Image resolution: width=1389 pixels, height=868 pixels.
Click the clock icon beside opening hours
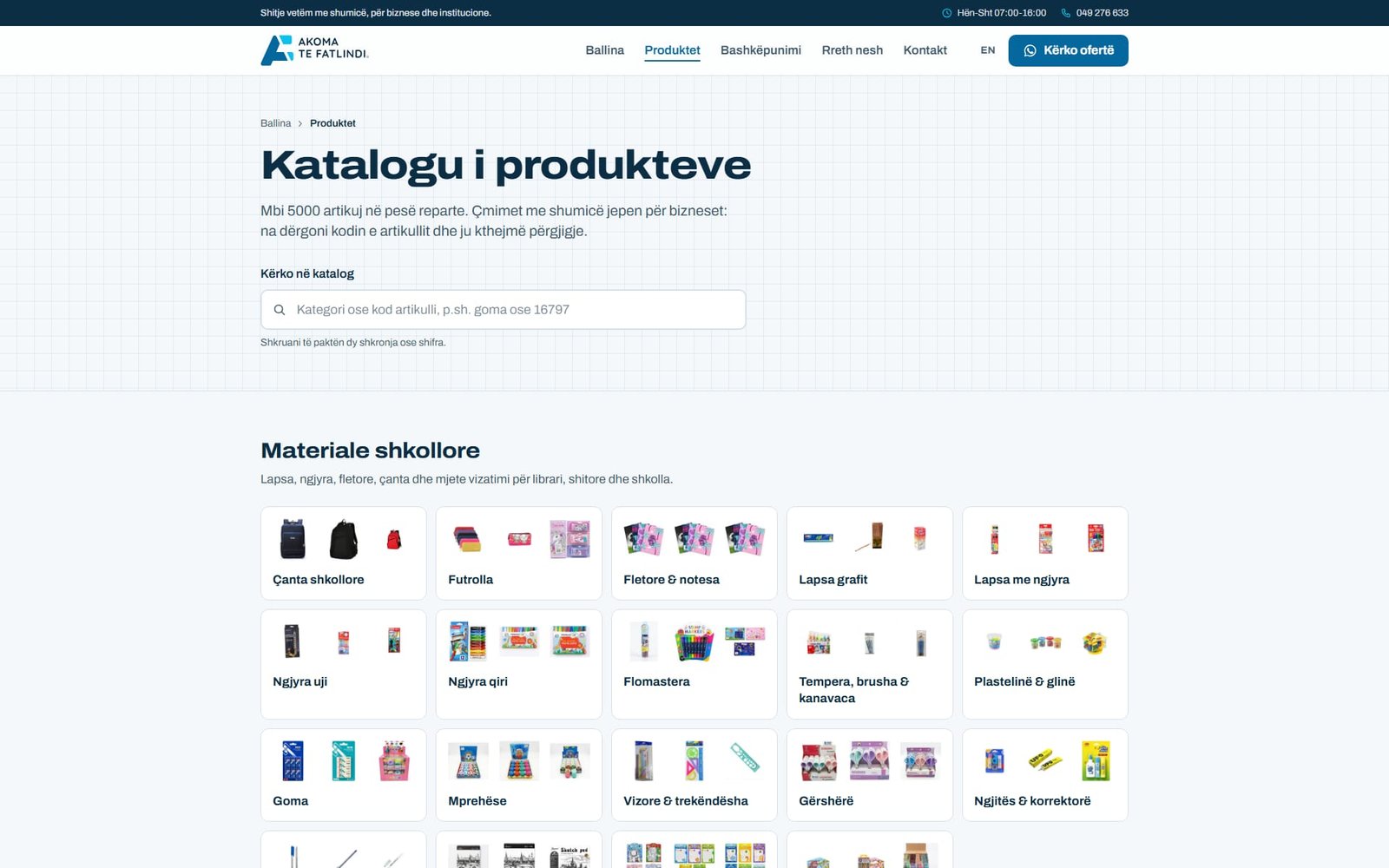[x=946, y=13]
